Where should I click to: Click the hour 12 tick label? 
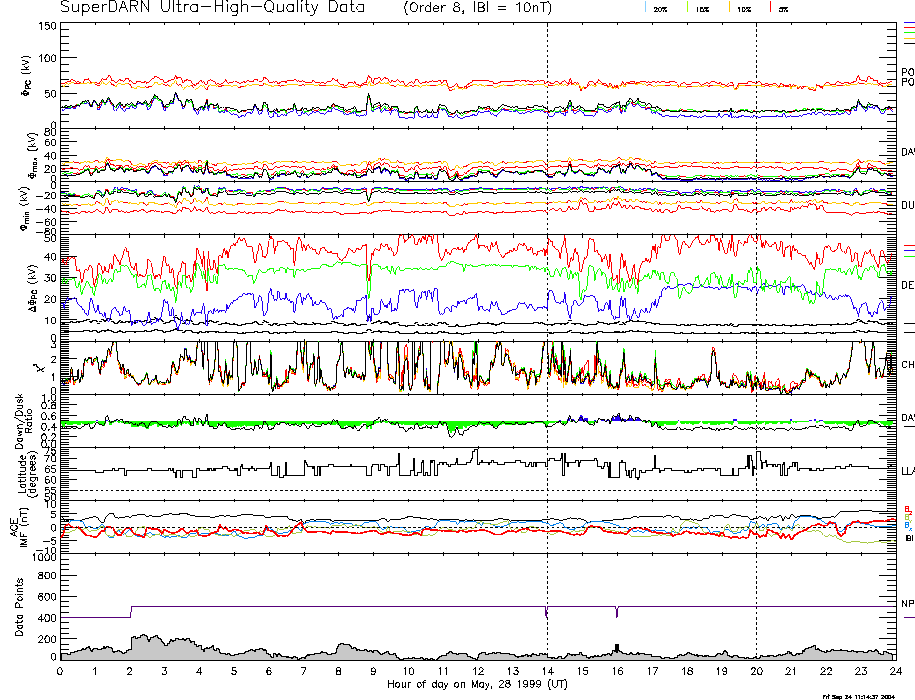478,671
